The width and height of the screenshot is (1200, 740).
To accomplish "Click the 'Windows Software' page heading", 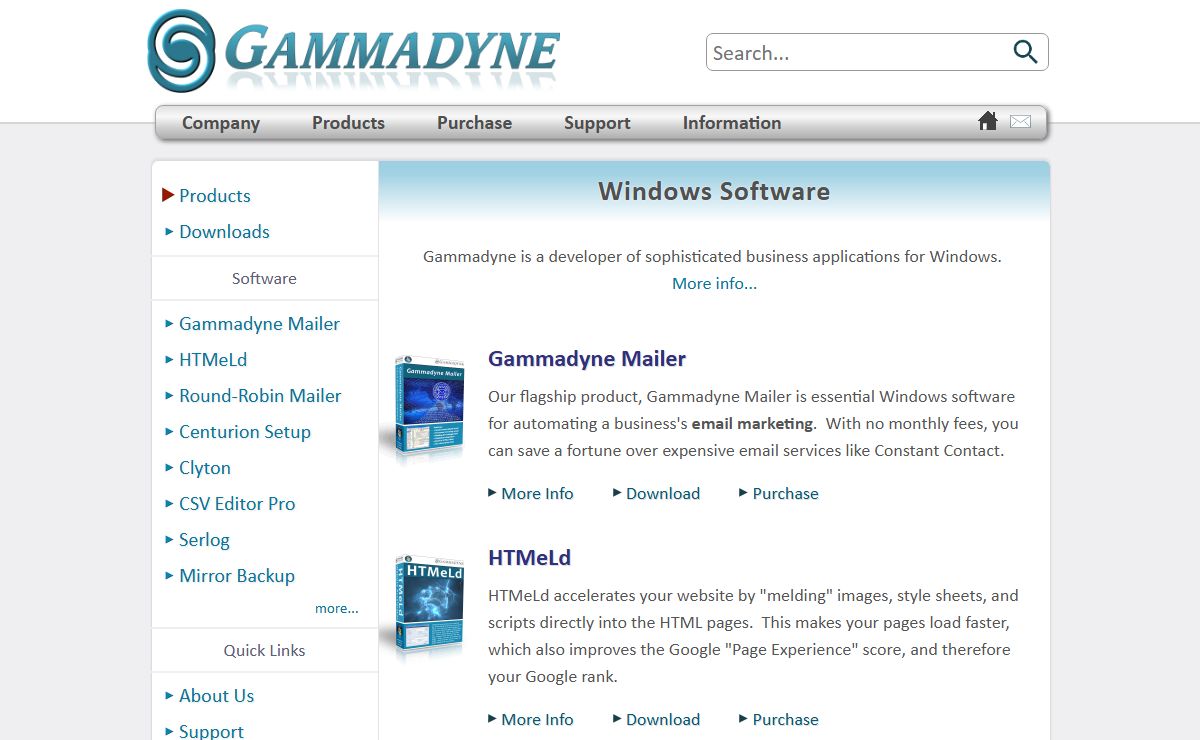I will (x=714, y=191).
